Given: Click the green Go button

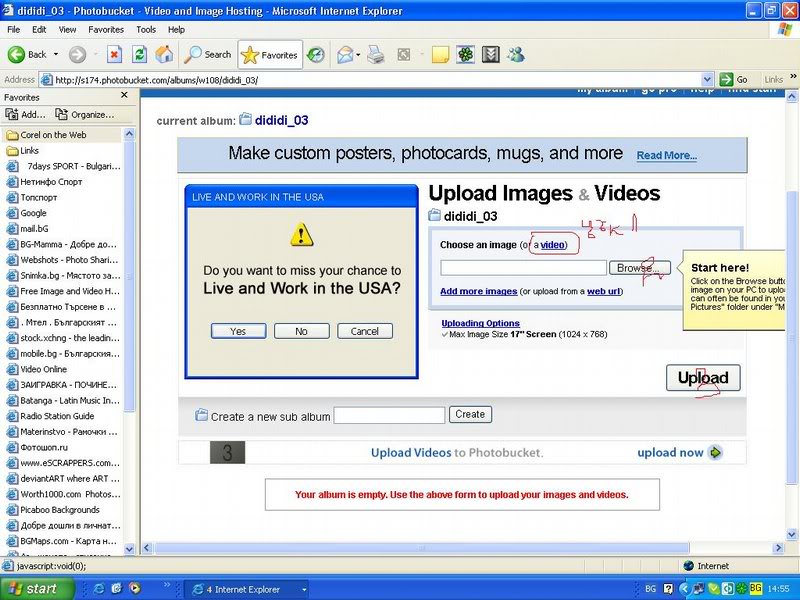Looking at the screenshot, I should (x=735, y=79).
